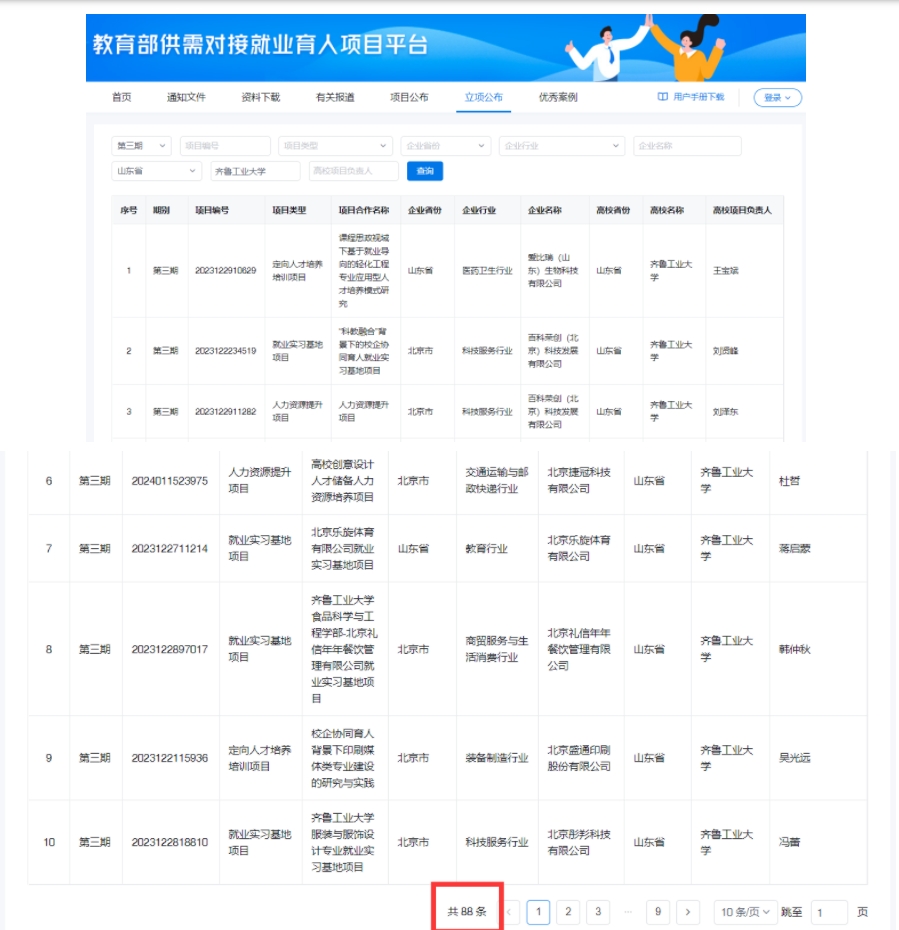Click the 项目编号 column header

click(212, 210)
